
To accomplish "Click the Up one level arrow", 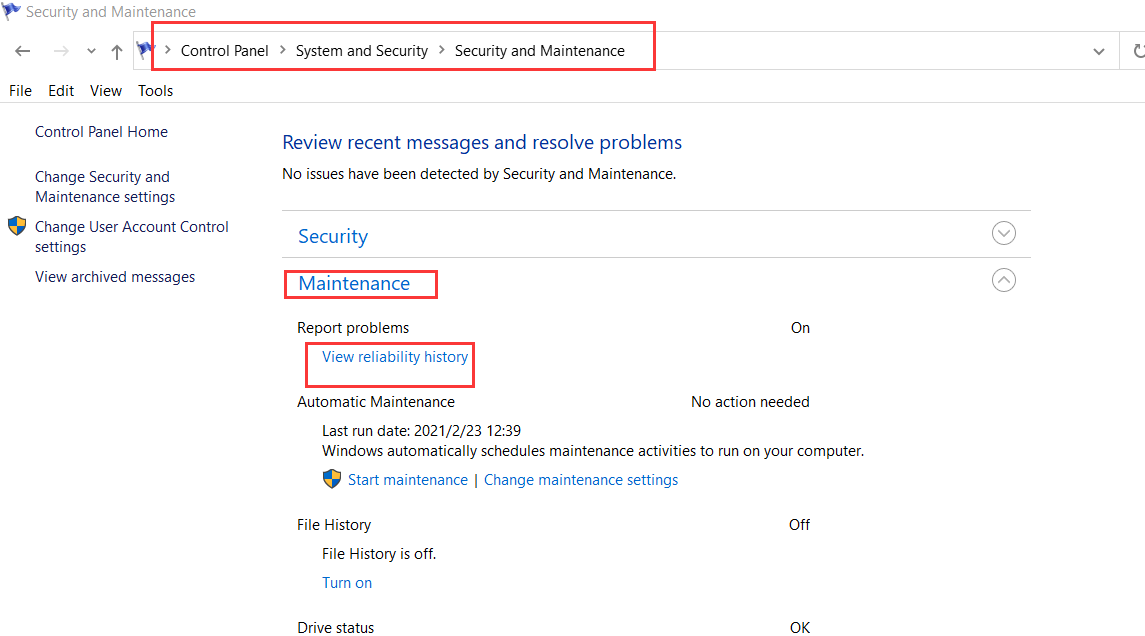I will [x=117, y=51].
